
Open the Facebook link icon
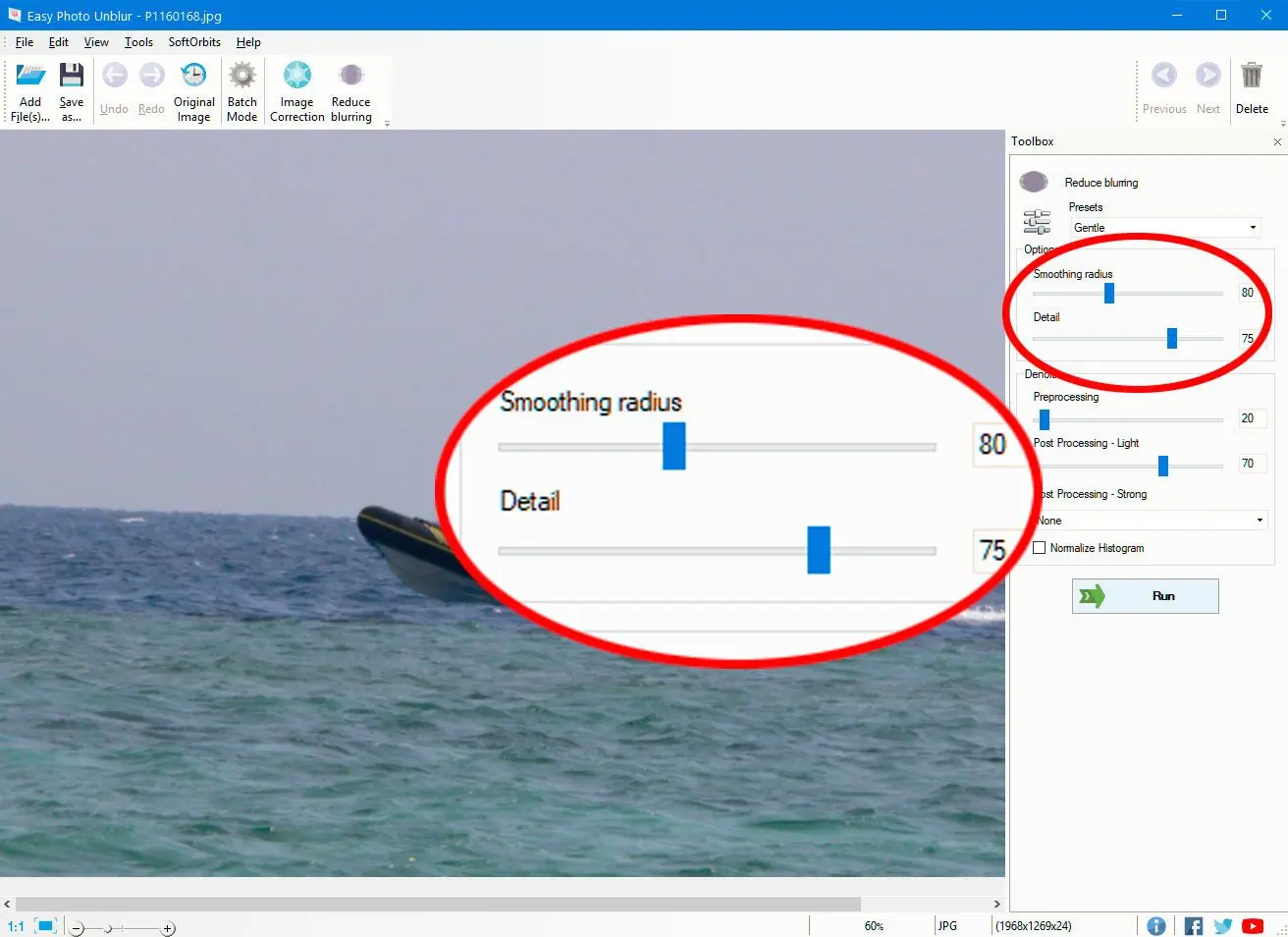[1193, 926]
